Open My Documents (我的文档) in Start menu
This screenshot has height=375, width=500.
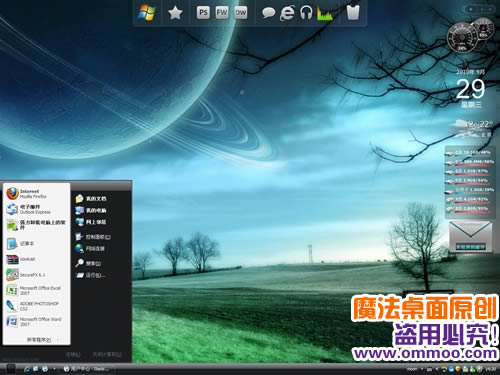[91, 199]
